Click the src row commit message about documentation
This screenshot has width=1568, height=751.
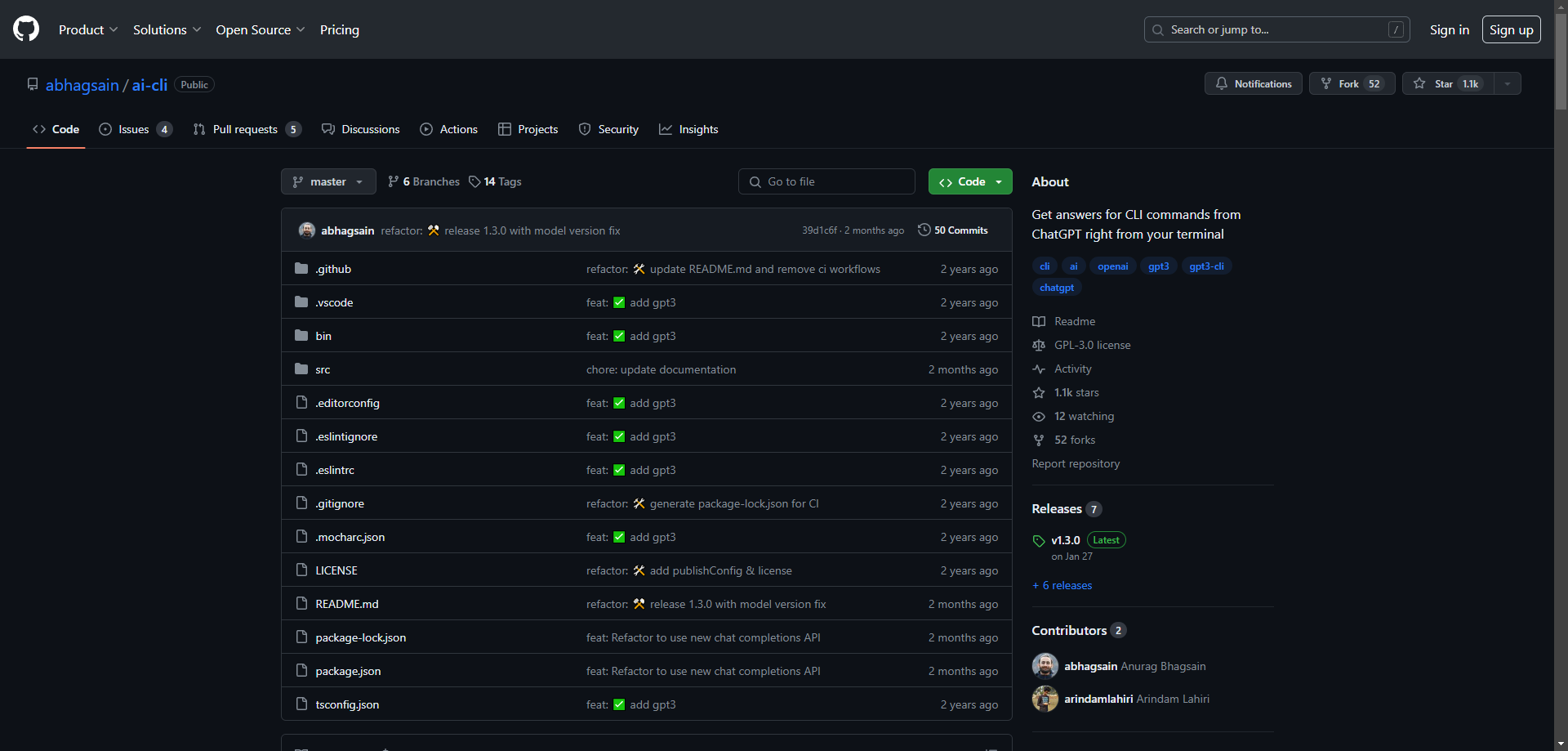[661, 369]
